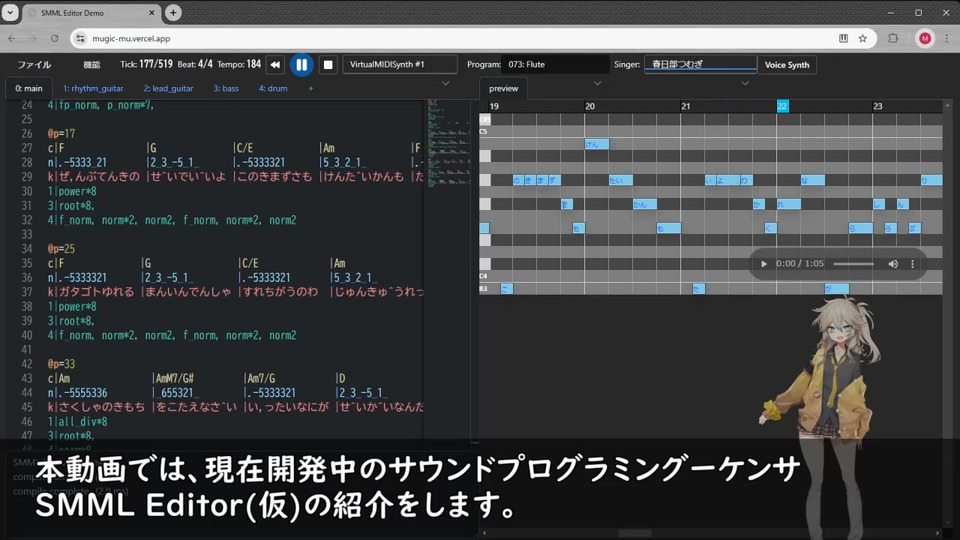The image size is (960, 540).
Task: Open the Program 073: Flute selector
Action: click(555, 64)
